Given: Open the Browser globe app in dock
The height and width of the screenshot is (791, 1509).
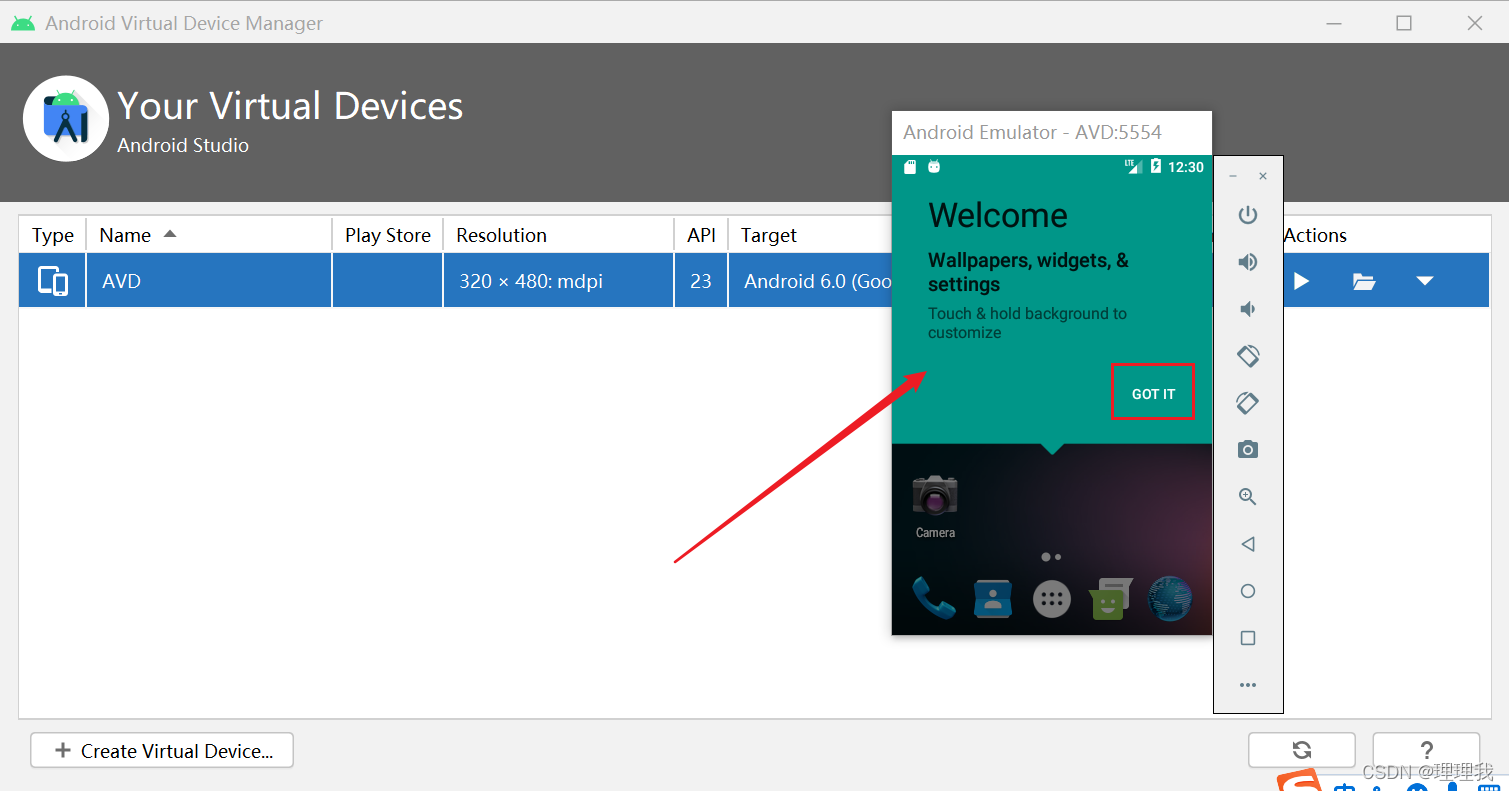Looking at the screenshot, I should click(x=1169, y=598).
